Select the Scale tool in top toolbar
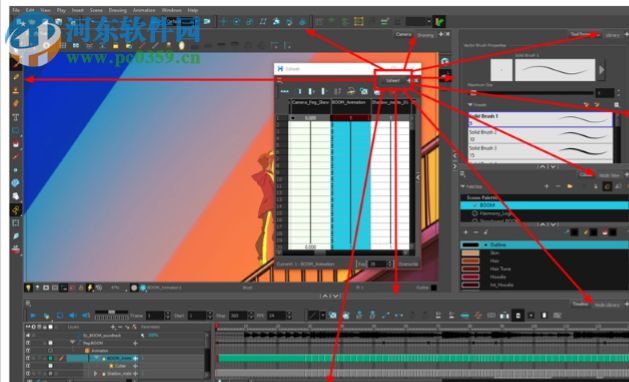The width and height of the screenshot is (629, 382). [x=250, y=21]
